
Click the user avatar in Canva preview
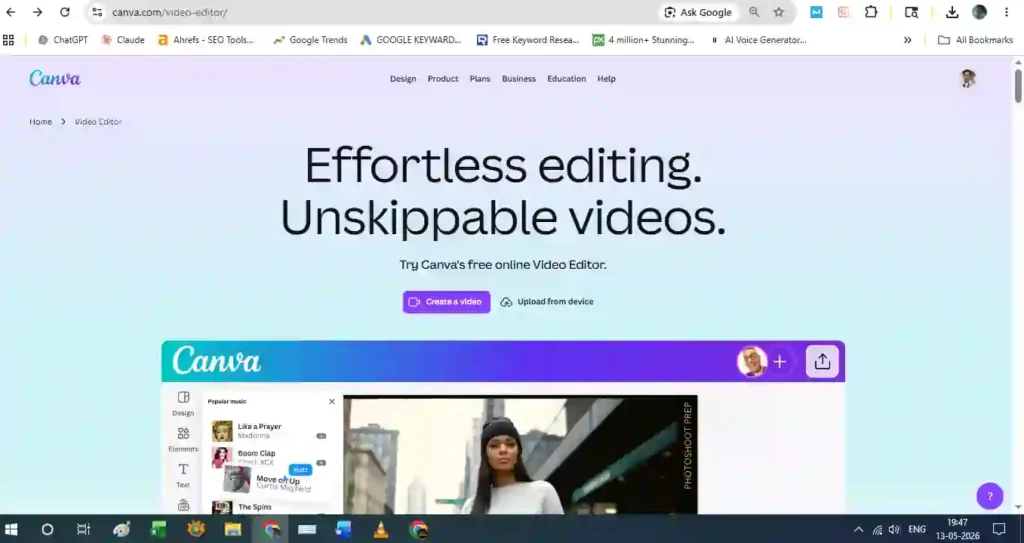752,361
